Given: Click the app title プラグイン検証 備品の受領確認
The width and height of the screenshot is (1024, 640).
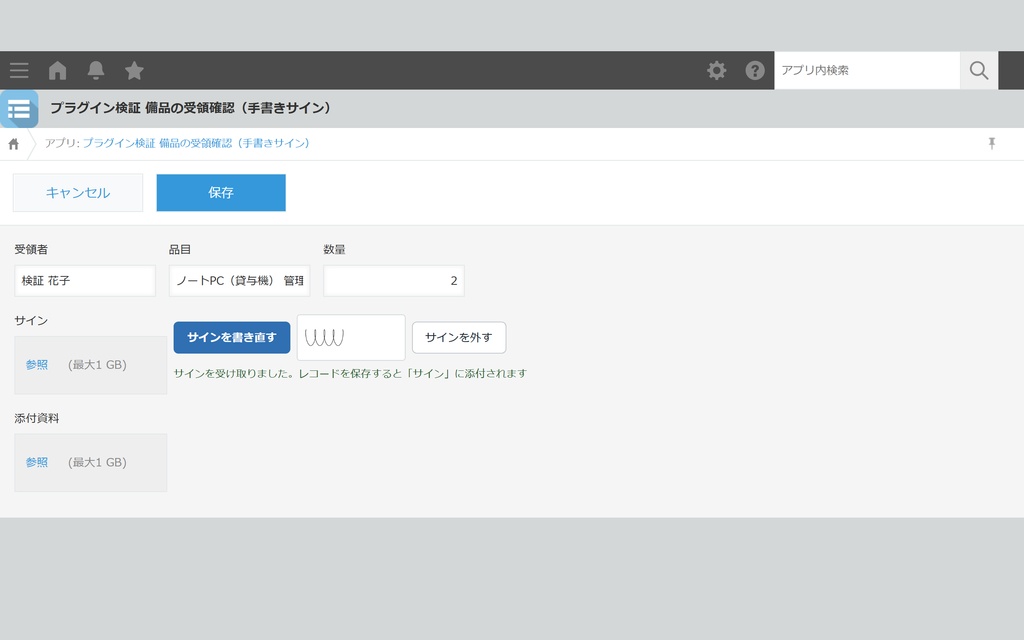Looking at the screenshot, I should (x=191, y=108).
